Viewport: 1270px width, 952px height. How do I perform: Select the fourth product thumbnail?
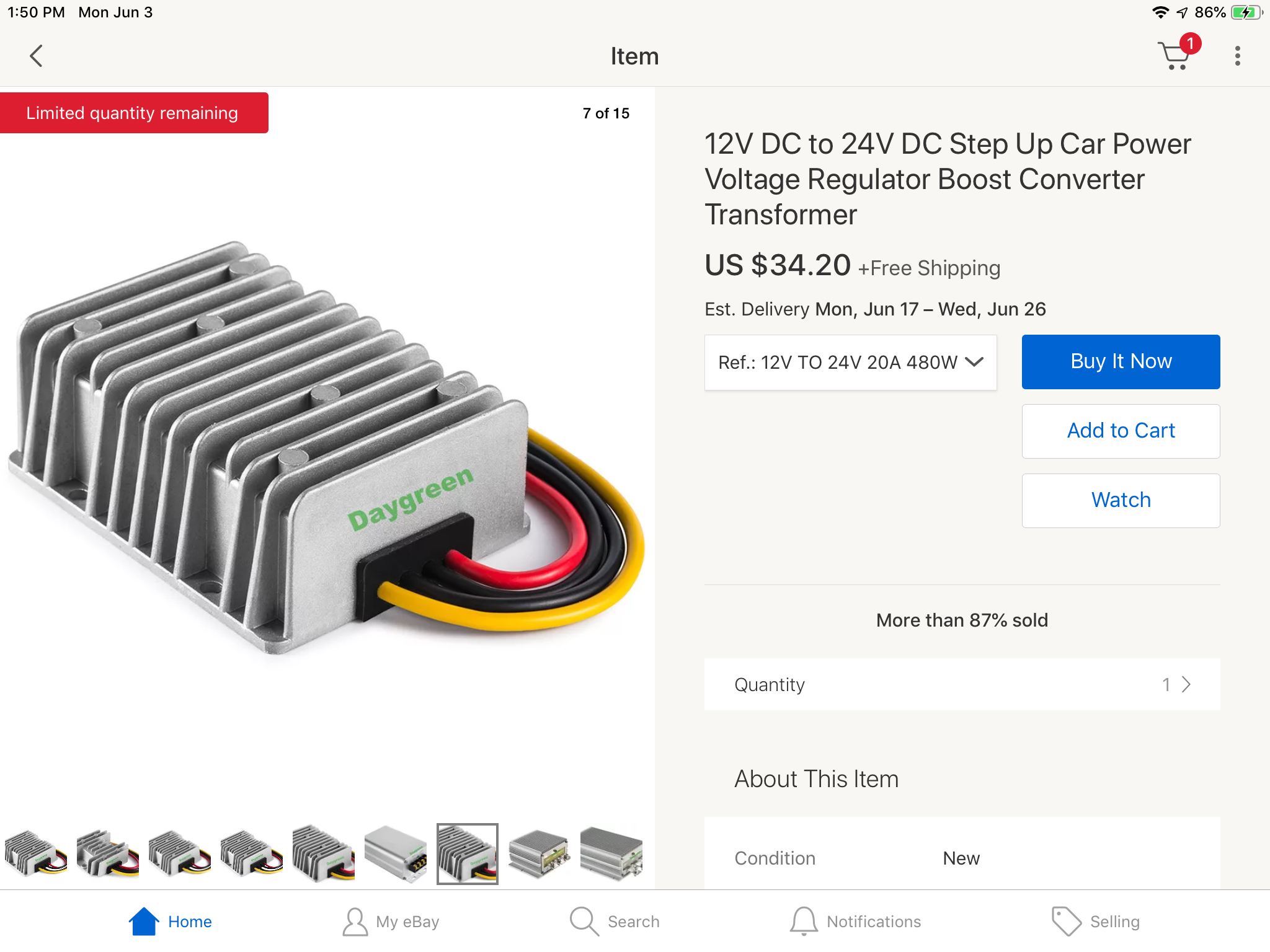point(252,854)
